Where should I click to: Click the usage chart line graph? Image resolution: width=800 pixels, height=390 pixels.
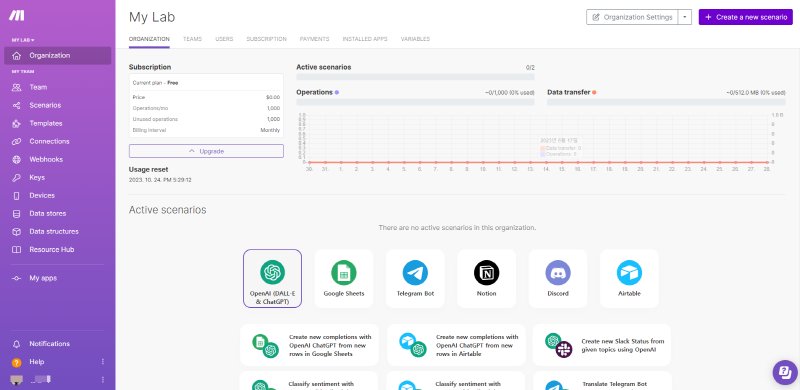538,162
